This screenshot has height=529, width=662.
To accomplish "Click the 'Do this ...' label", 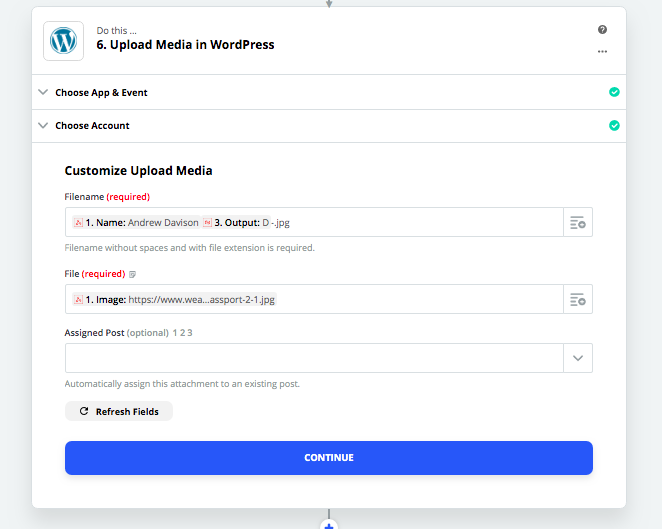I will click(117, 30).
